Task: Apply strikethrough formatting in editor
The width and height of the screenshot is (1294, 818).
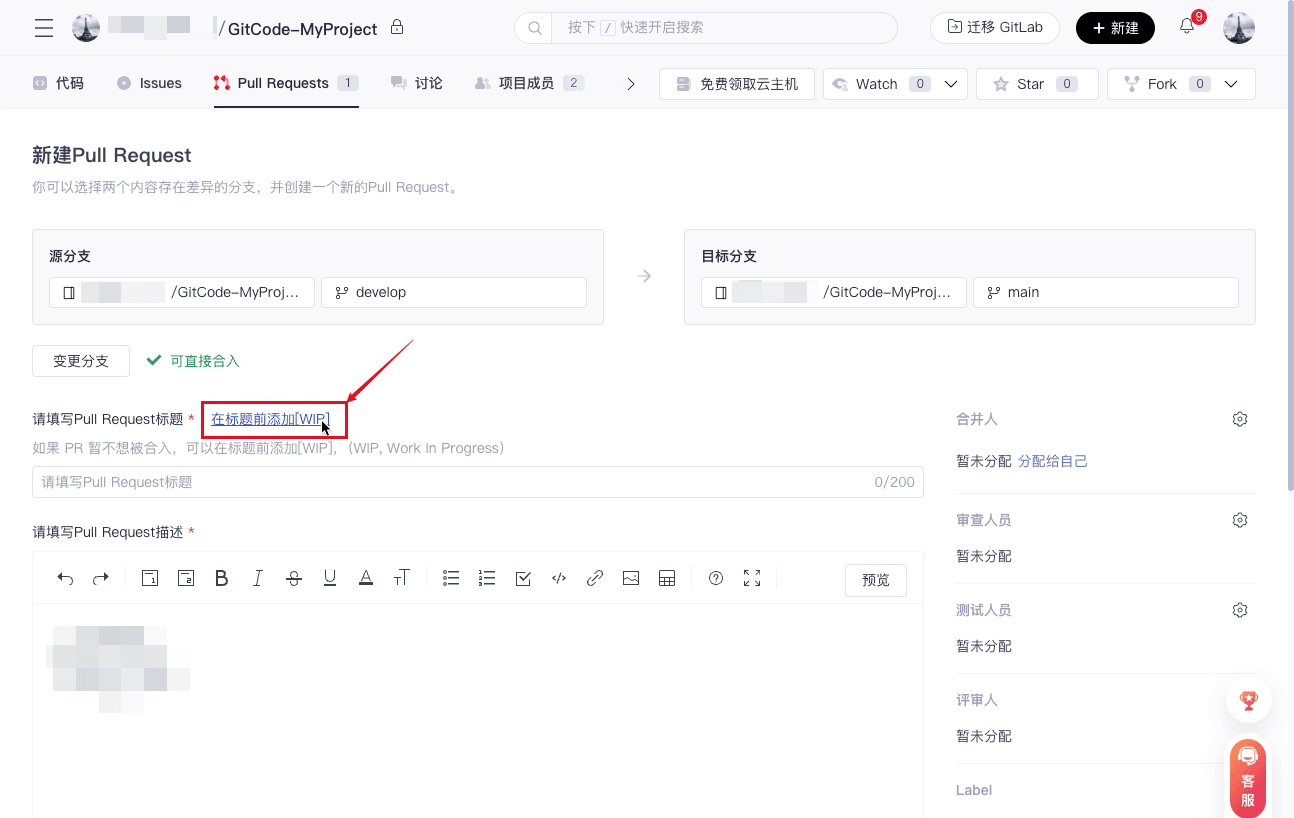Action: [x=294, y=578]
